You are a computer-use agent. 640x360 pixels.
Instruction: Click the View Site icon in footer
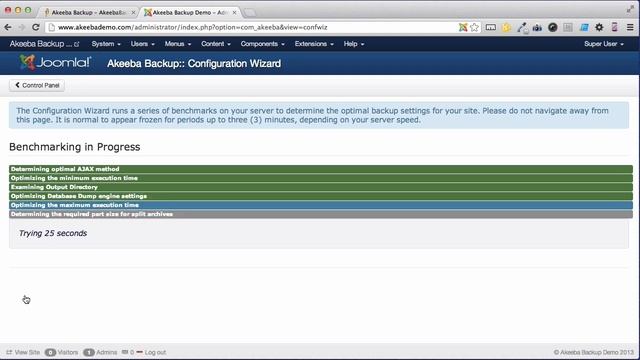tap(9, 352)
